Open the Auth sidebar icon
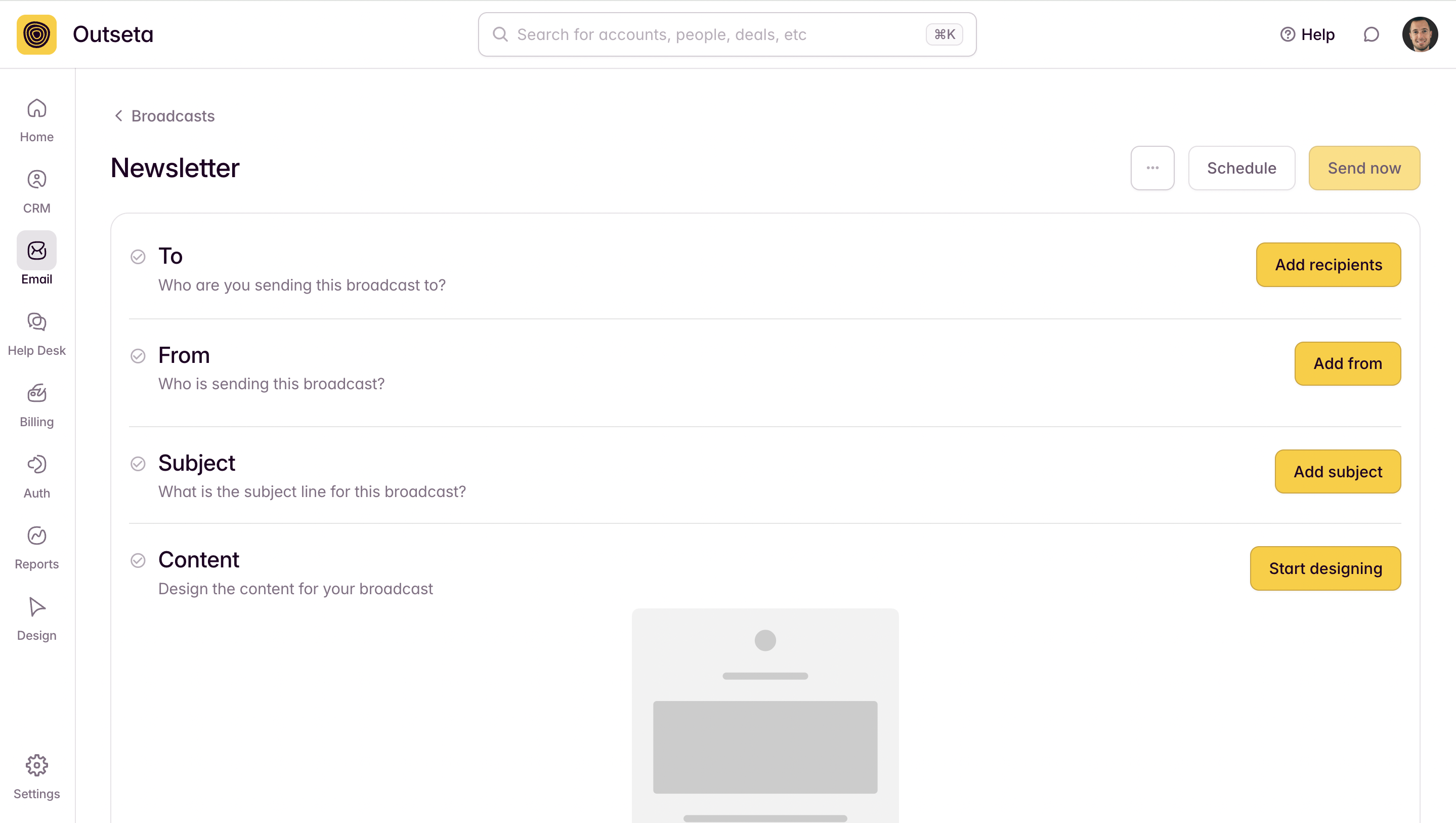The width and height of the screenshot is (1456, 823). [37, 465]
